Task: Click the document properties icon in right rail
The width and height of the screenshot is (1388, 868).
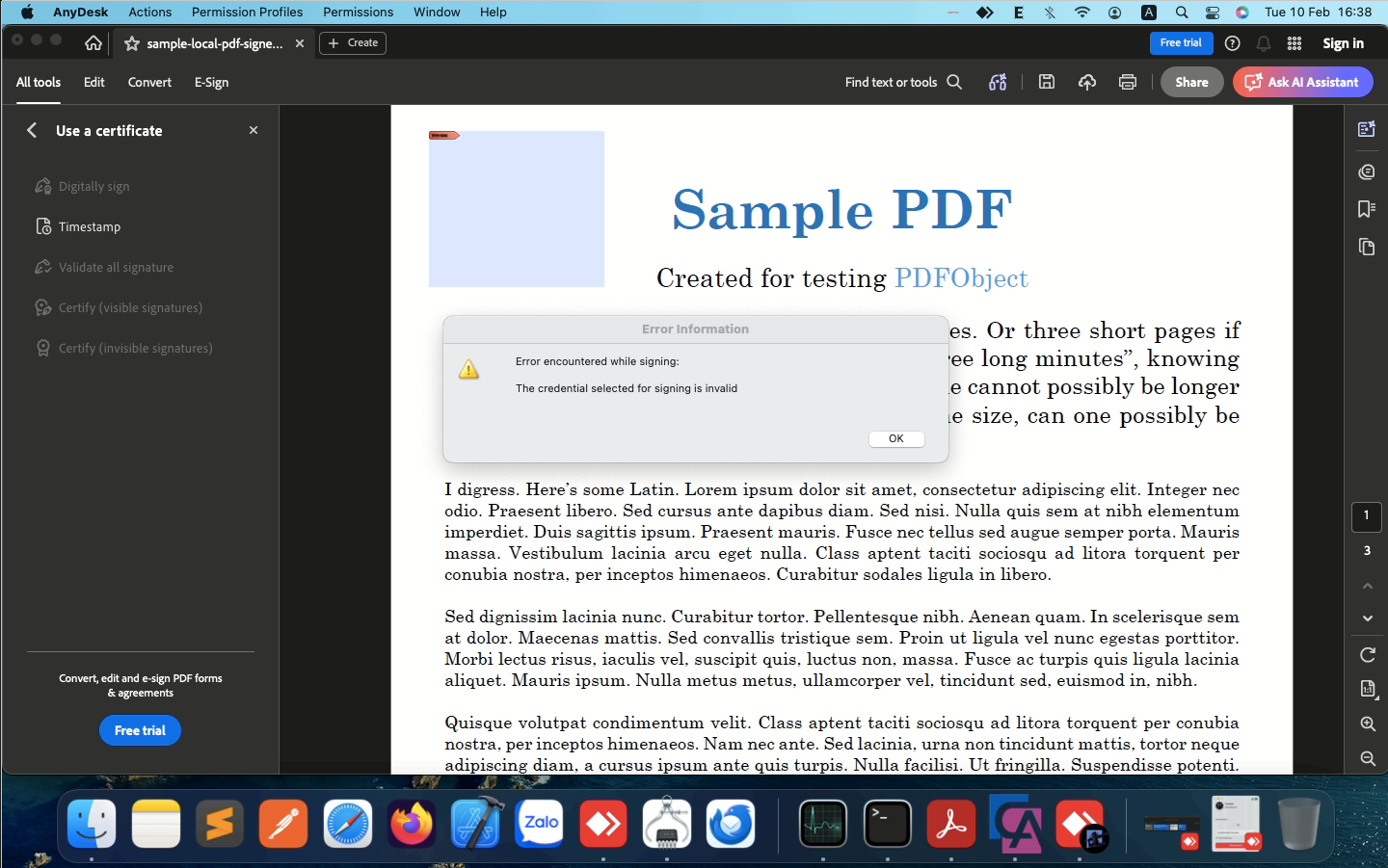Action: pos(1367,689)
